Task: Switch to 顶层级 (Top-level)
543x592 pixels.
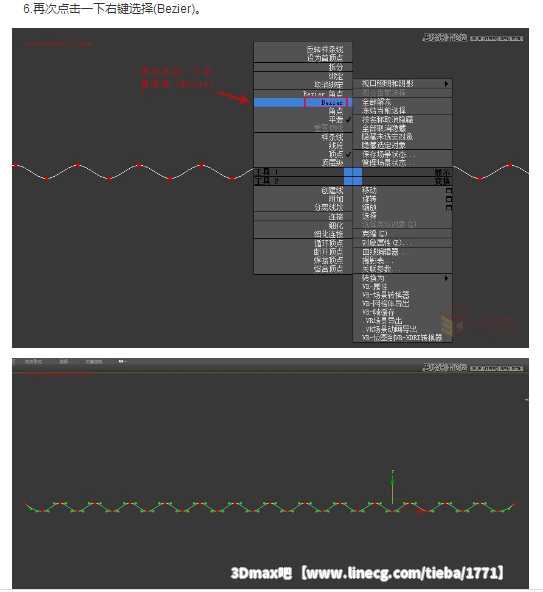Action: [332, 163]
